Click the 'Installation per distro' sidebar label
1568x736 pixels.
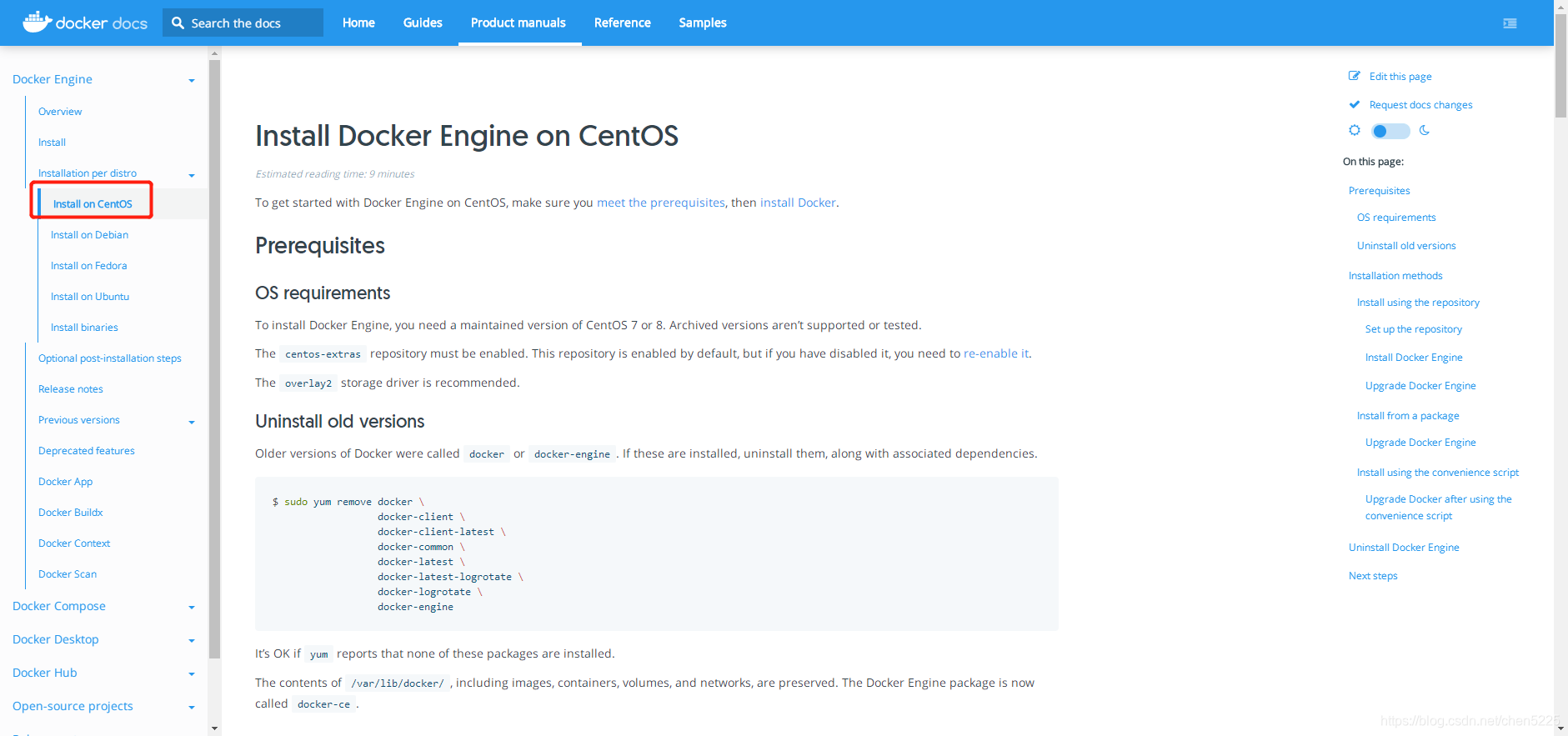88,173
